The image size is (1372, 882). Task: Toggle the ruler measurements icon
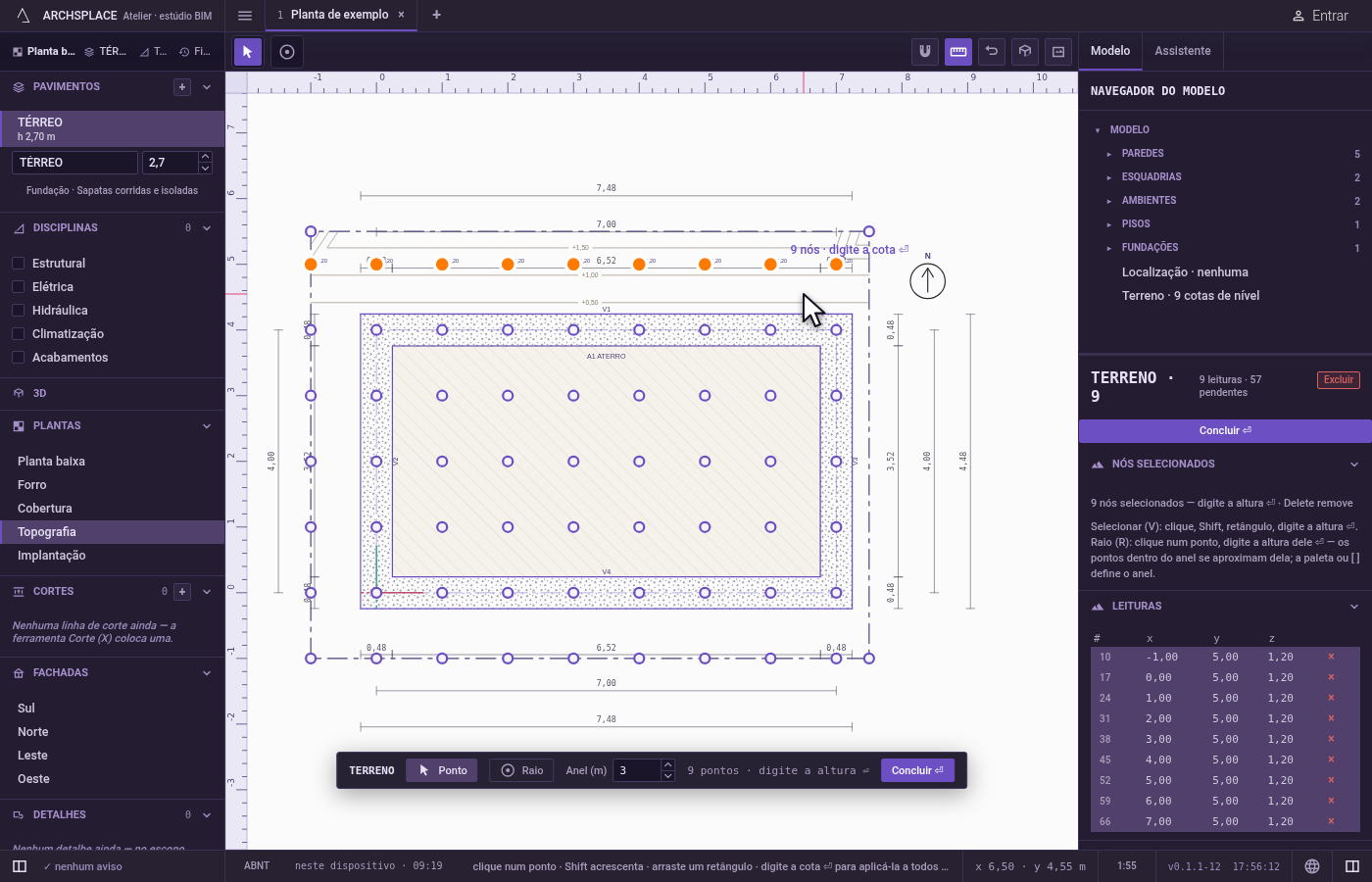pyautogui.click(x=958, y=51)
